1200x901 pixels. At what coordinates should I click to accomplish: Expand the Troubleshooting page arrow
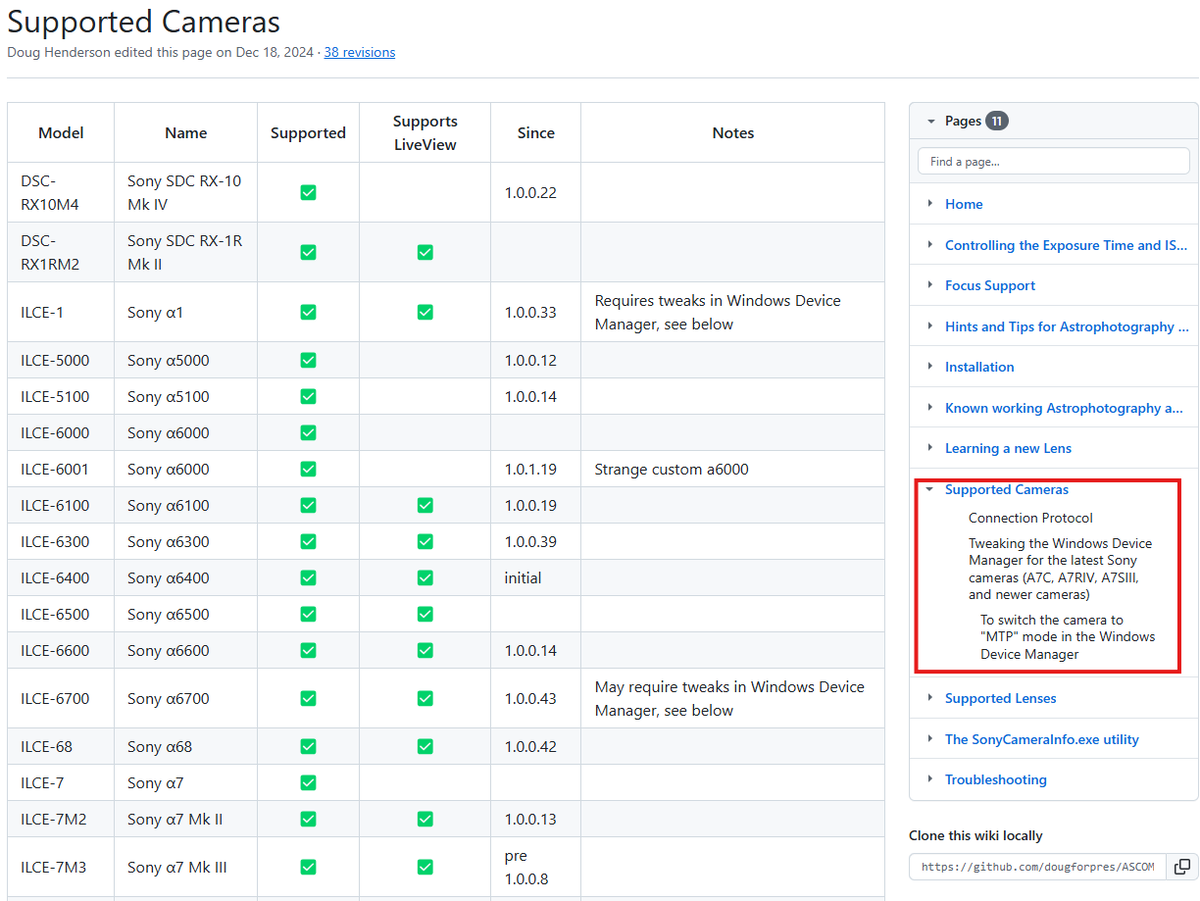point(930,780)
